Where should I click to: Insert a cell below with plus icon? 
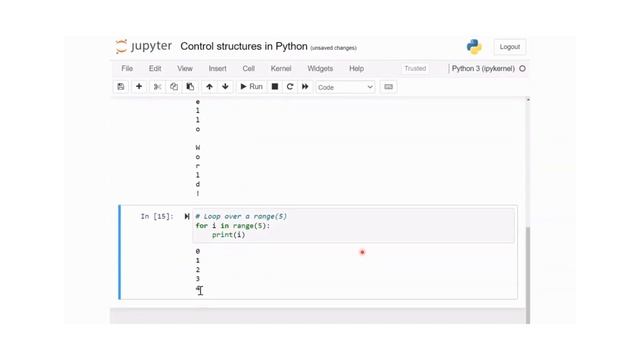pos(139,87)
